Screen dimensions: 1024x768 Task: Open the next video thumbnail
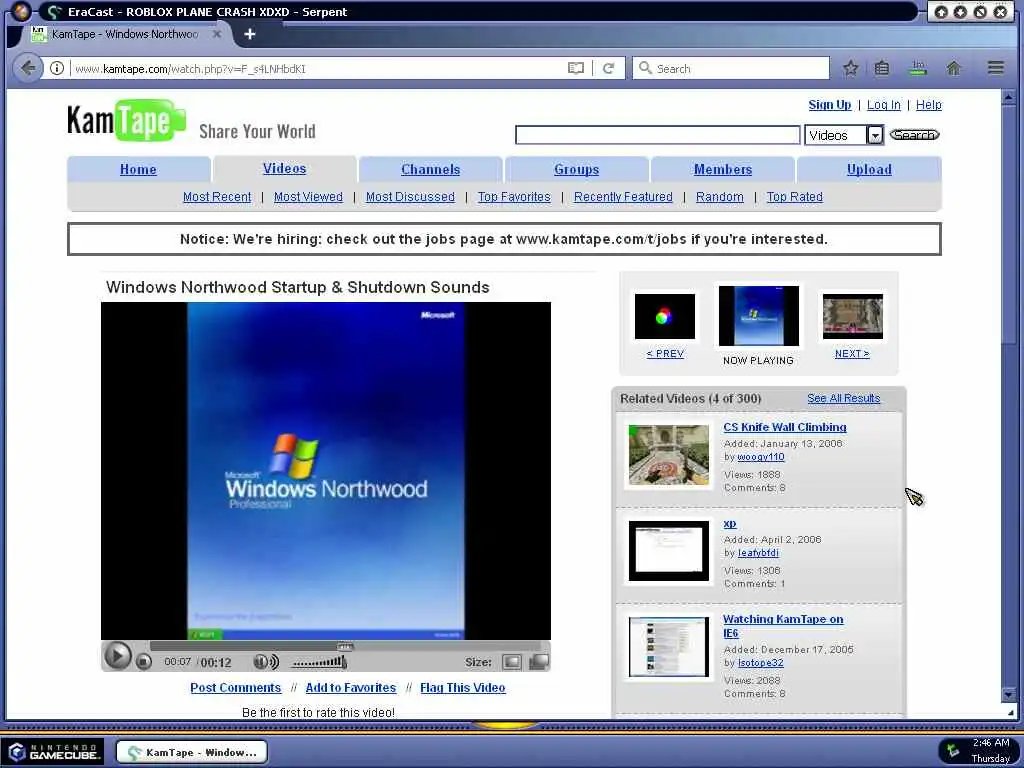pyautogui.click(x=852, y=317)
